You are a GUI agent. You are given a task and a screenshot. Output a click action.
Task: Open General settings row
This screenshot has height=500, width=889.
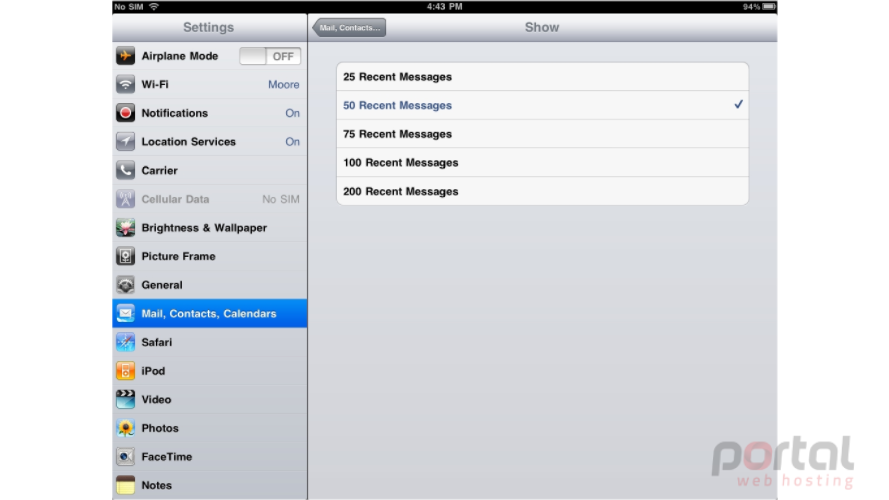point(210,285)
